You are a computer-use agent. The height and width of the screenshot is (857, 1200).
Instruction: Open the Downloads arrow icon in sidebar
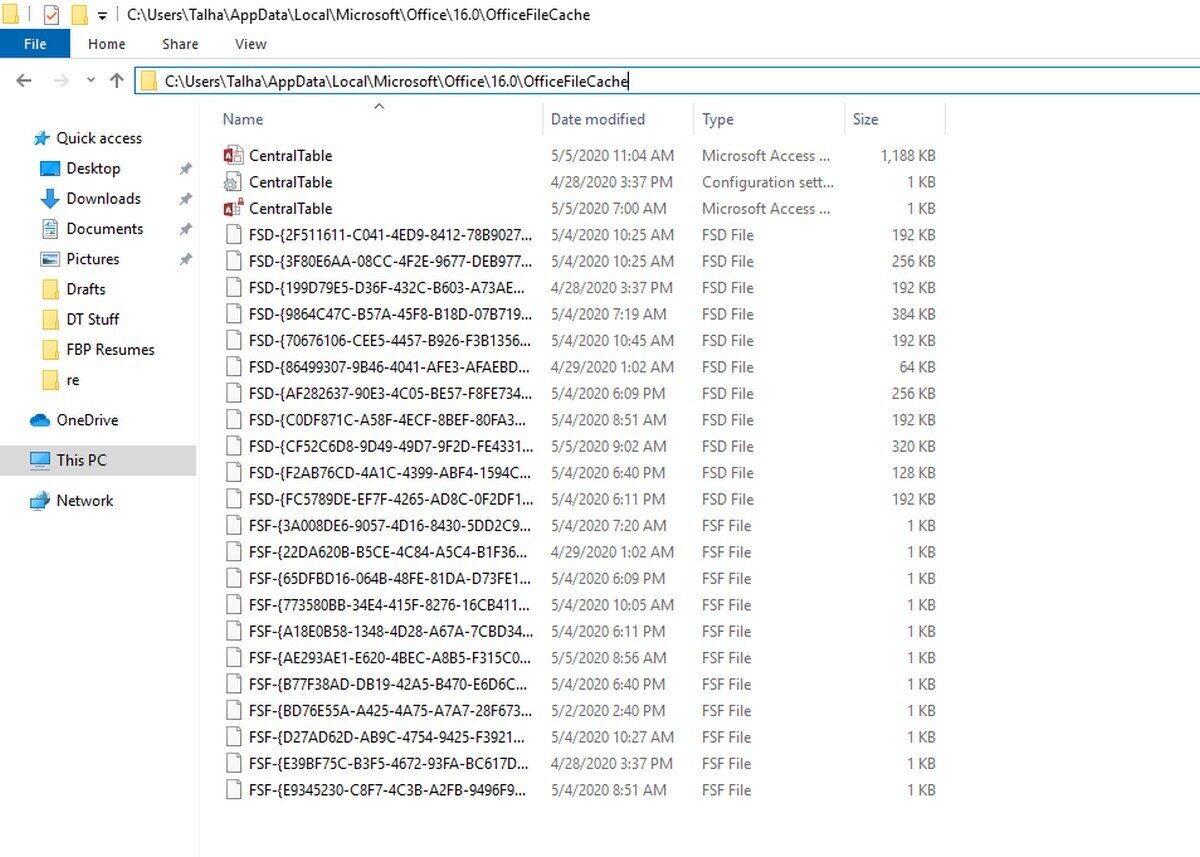(52, 198)
